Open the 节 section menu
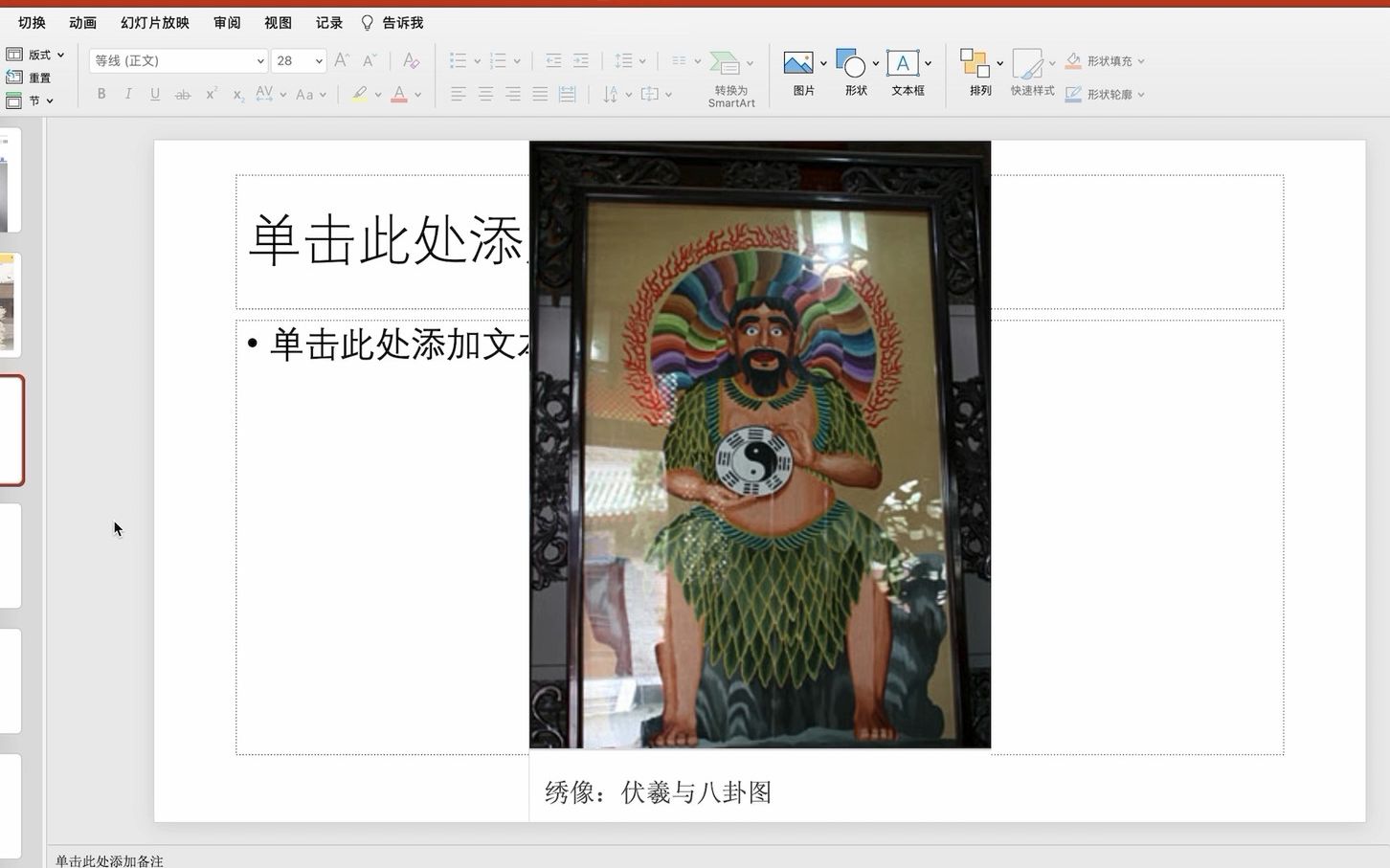This screenshot has height=868, width=1390. coord(30,100)
